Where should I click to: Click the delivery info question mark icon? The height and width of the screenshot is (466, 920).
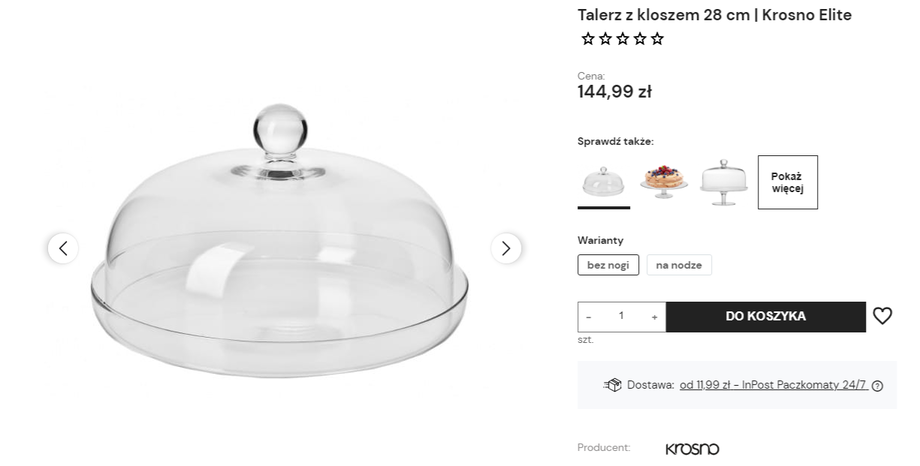tap(877, 386)
